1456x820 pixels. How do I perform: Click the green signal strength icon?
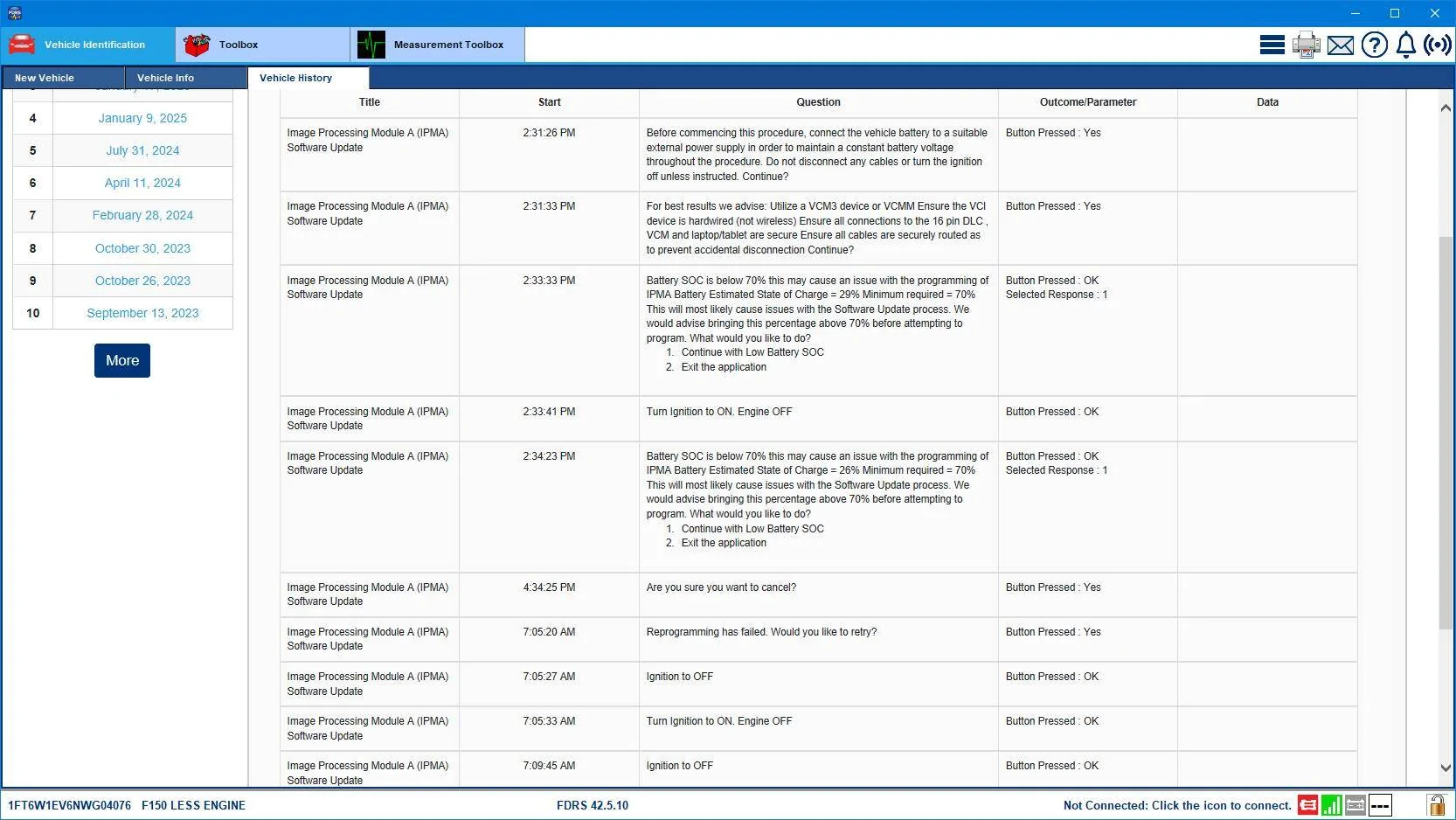[x=1331, y=805]
